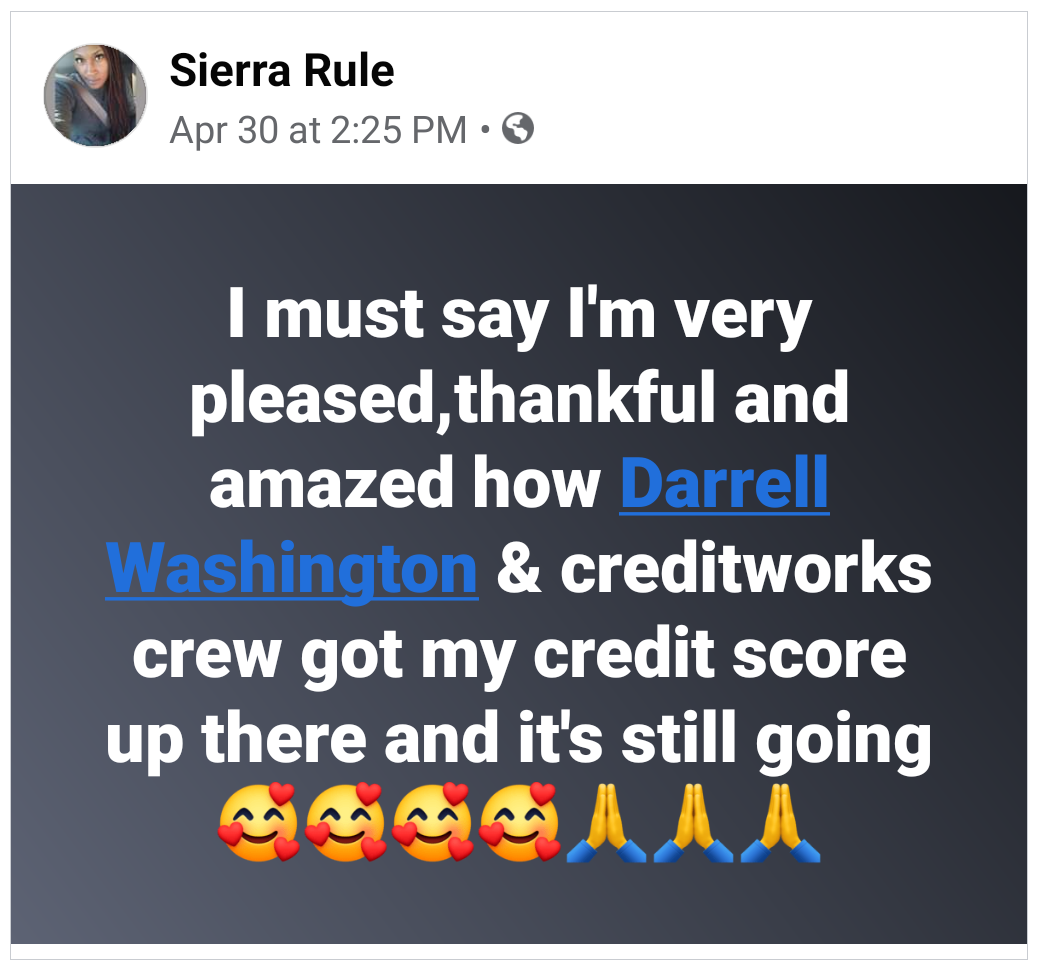Click the middle praying hands emoji
Viewport: 1039px width, 970px height.
pos(693,823)
